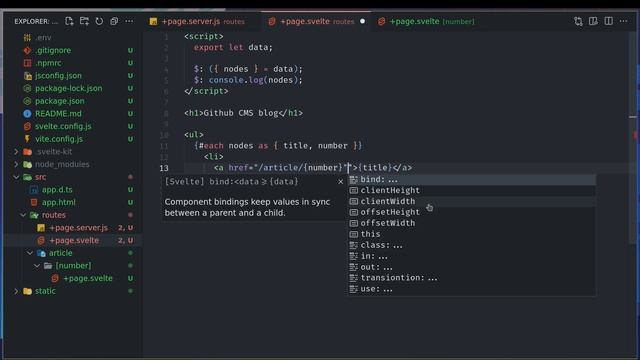Create a new folder in Explorer
This screenshot has height=360, width=640.
[x=84, y=21]
